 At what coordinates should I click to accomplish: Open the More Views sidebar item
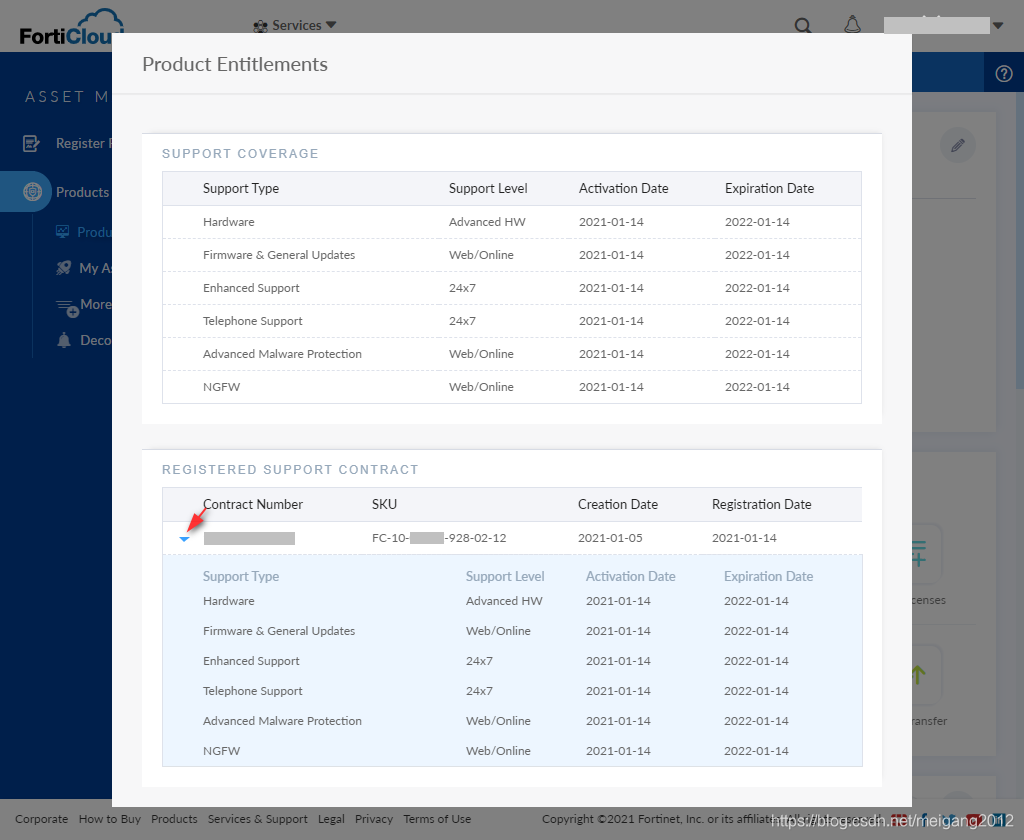point(84,304)
